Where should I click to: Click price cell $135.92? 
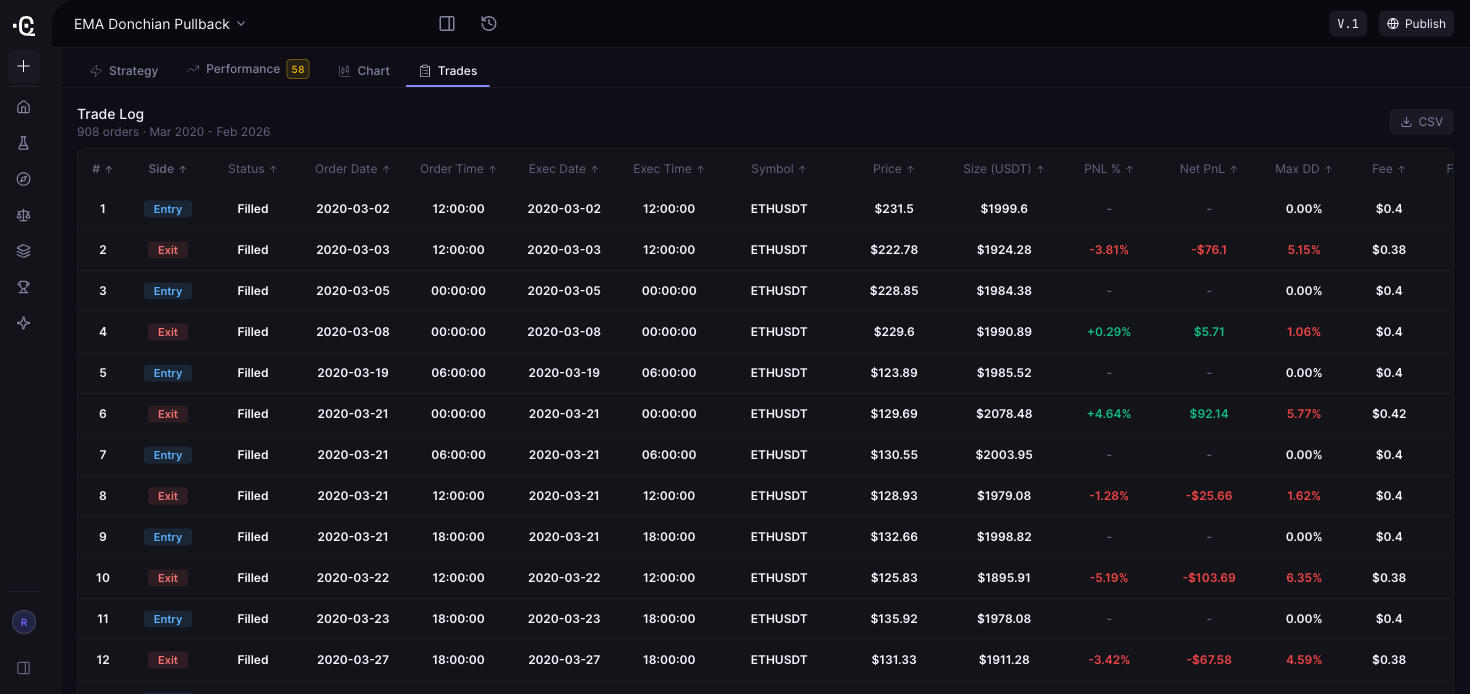pyautogui.click(x=894, y=619)
